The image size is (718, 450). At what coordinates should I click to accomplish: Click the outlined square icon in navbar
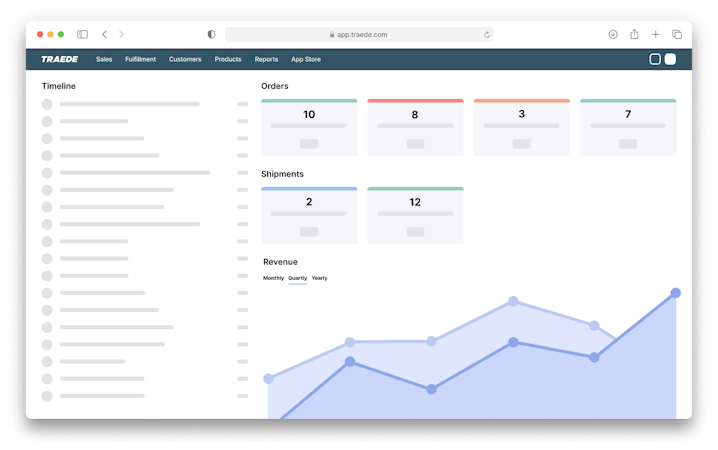[x=655, y=59]
